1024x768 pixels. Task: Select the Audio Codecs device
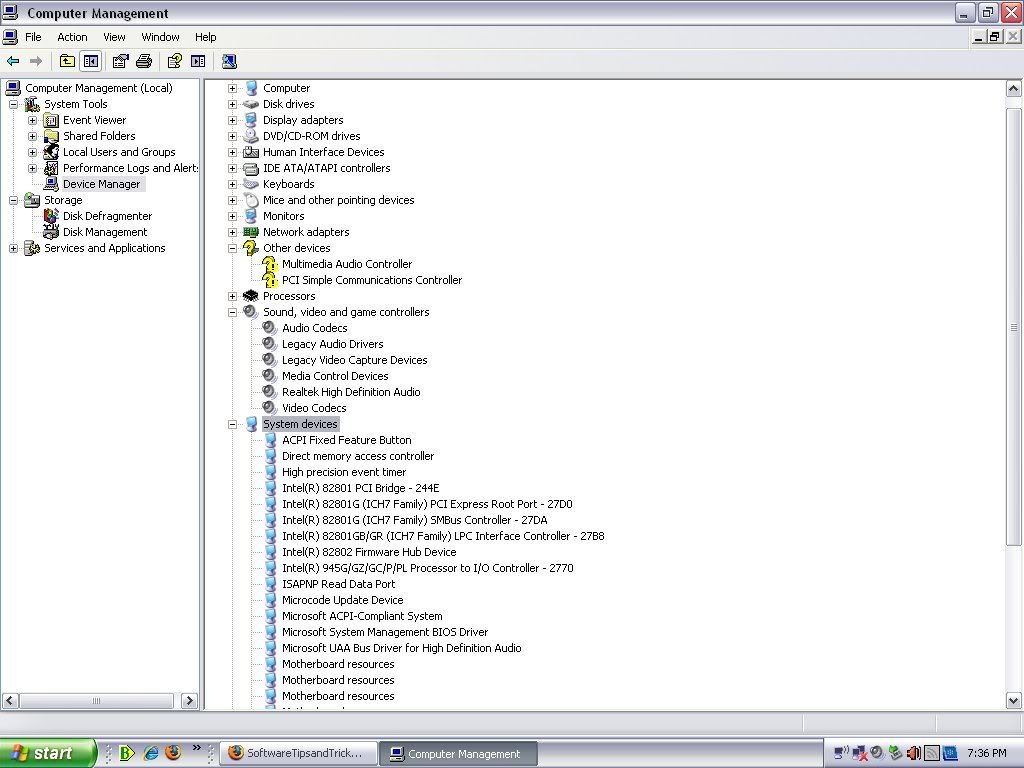(314, 328)
